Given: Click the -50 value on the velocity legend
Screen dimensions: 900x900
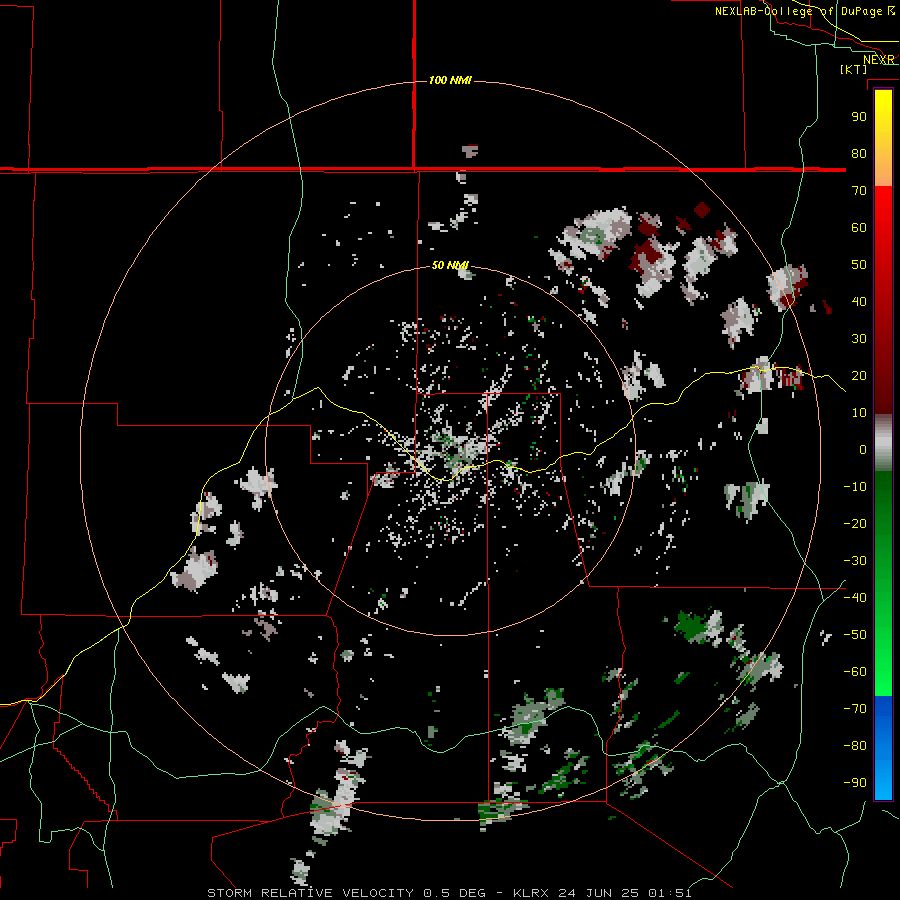Looking at the screenshot, I should [x=855, y=635].
